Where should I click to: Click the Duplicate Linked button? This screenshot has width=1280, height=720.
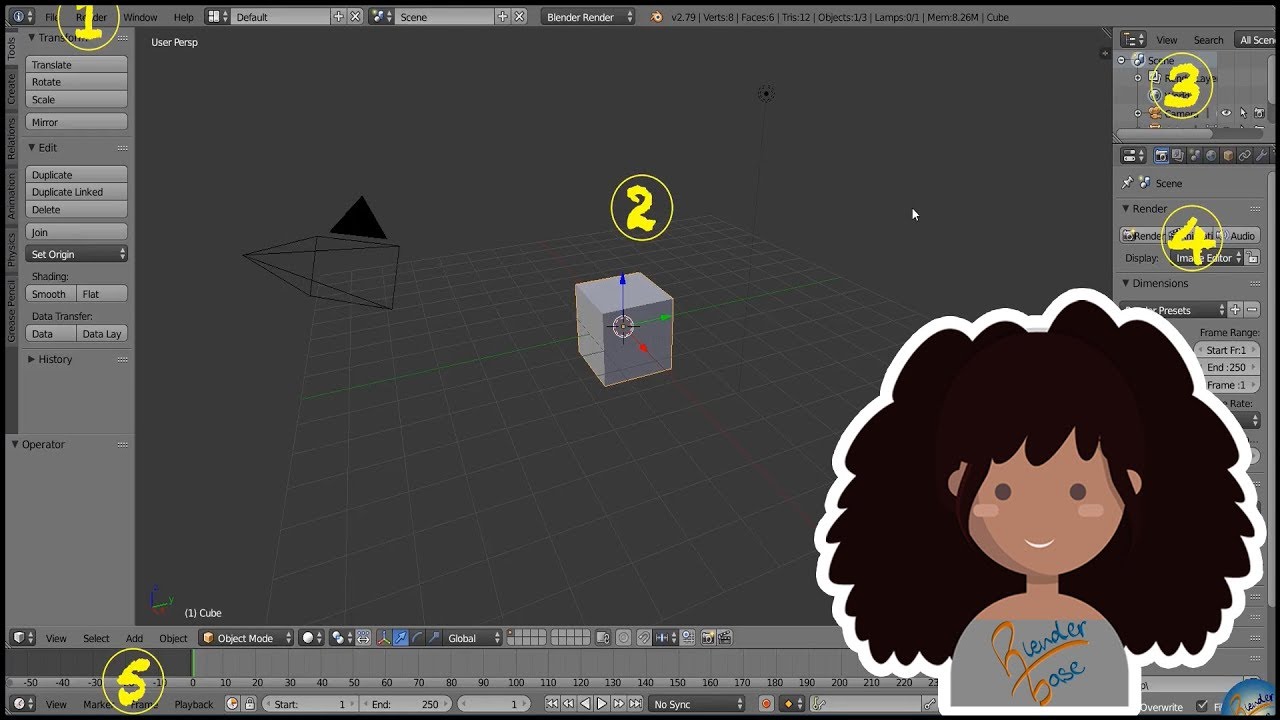coord(76,192)
